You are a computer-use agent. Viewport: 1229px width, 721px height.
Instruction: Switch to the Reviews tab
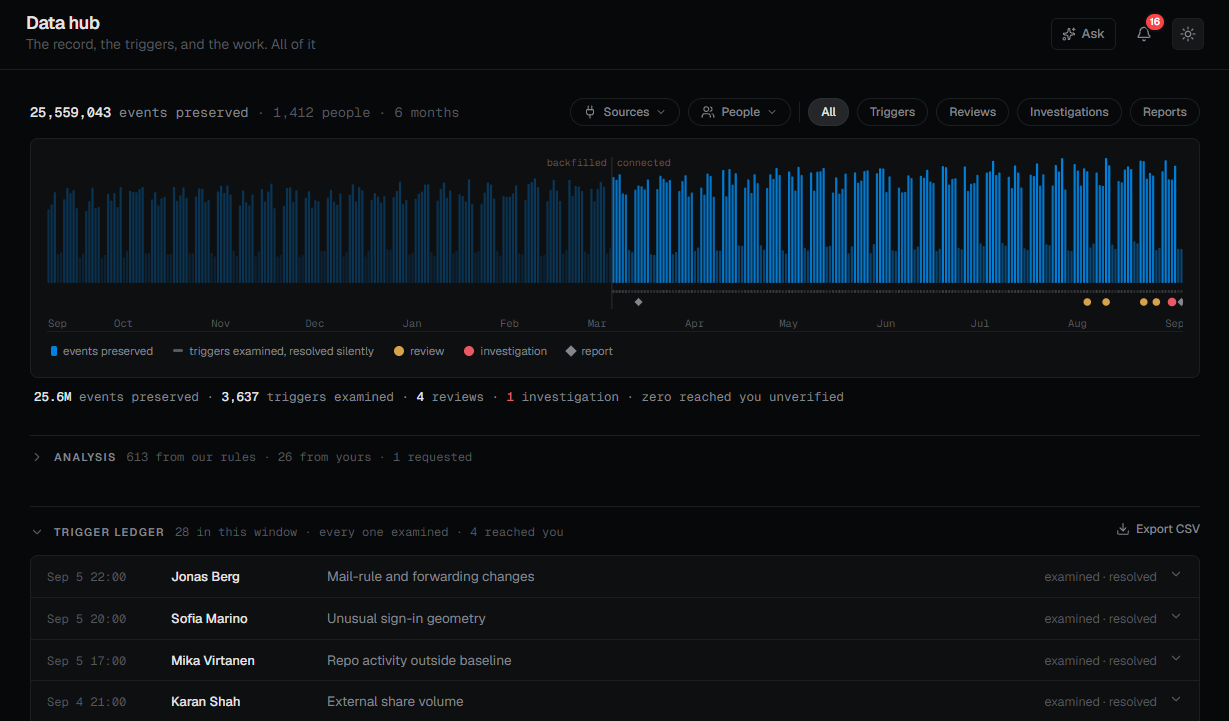tap(972, 112)
